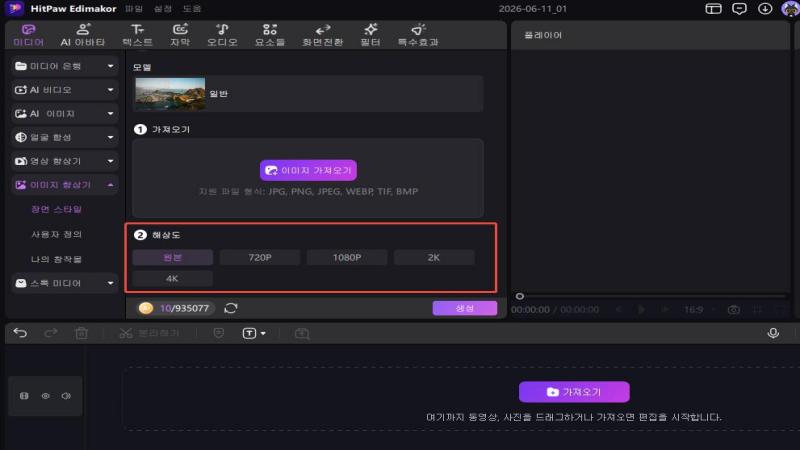Toggle the track lock icon
800x450 pixels.
[x=24, y=396]
